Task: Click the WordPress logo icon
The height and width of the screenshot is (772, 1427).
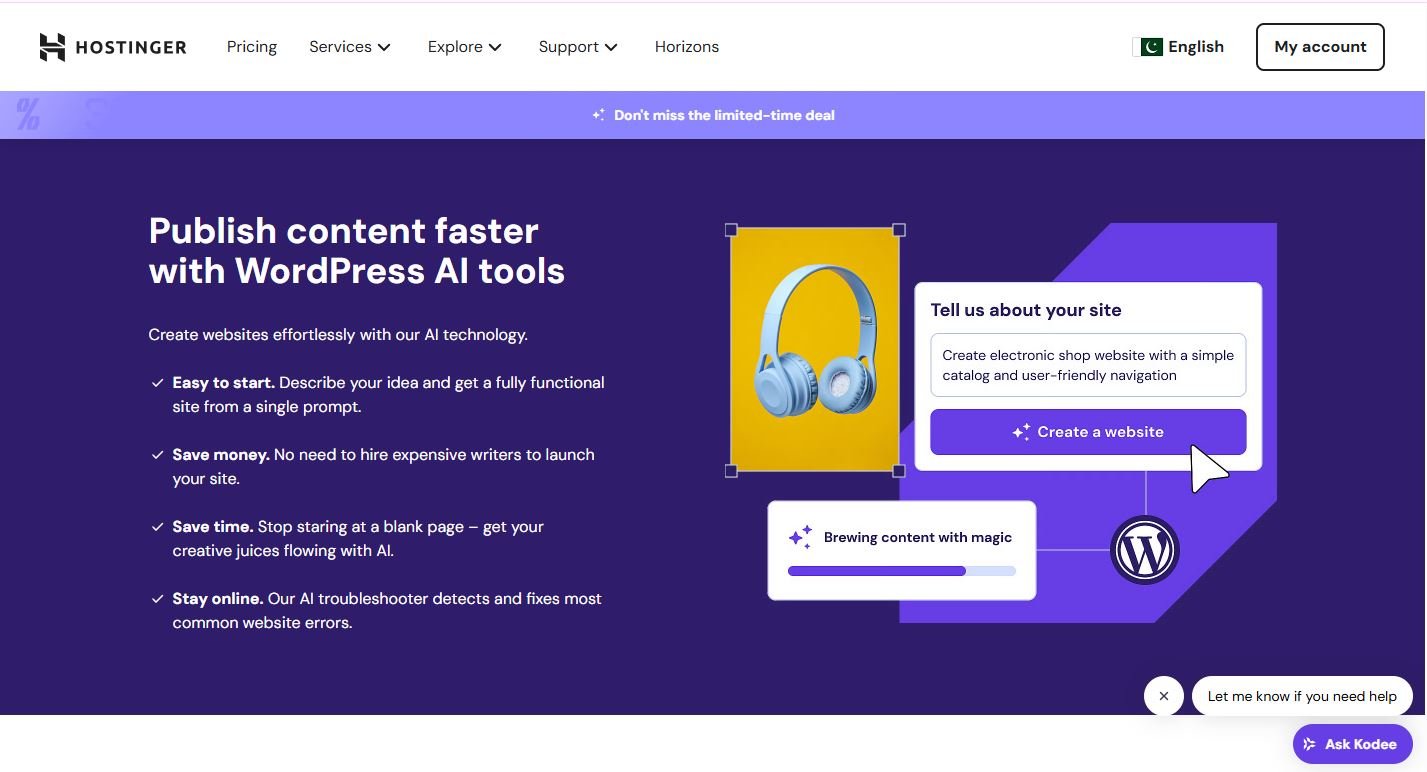Action: [x=1145, y=550]
